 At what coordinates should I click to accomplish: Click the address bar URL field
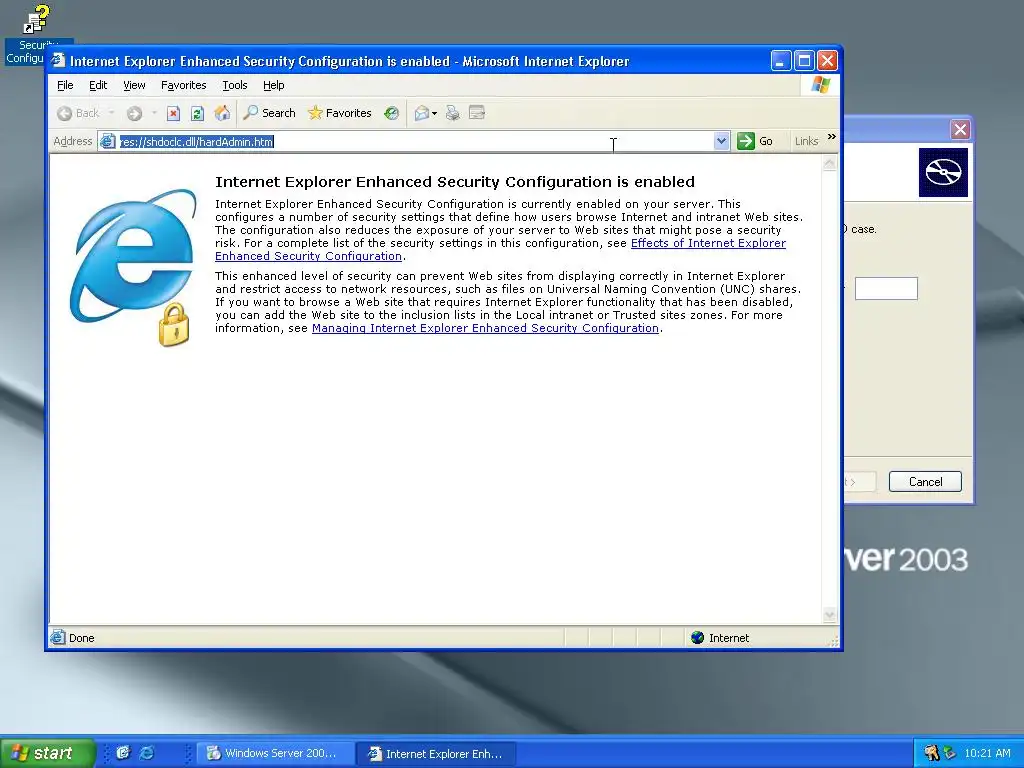click(415, 141)
